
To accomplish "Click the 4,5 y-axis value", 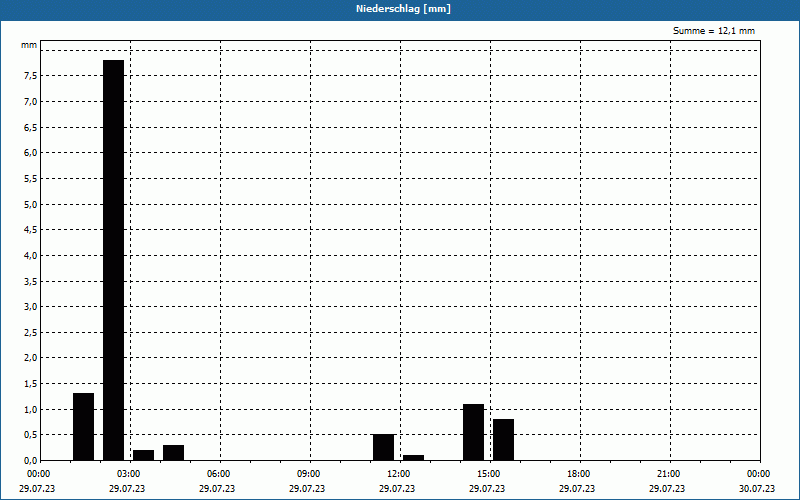I will (31, 230).
